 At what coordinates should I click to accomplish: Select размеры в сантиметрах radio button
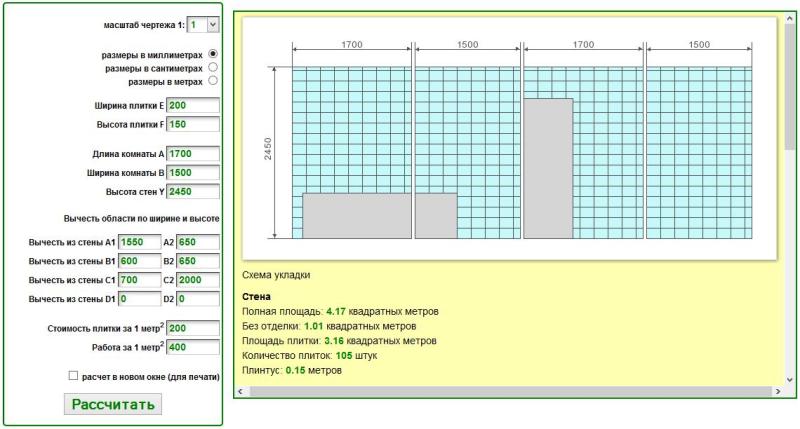[213, 67]
